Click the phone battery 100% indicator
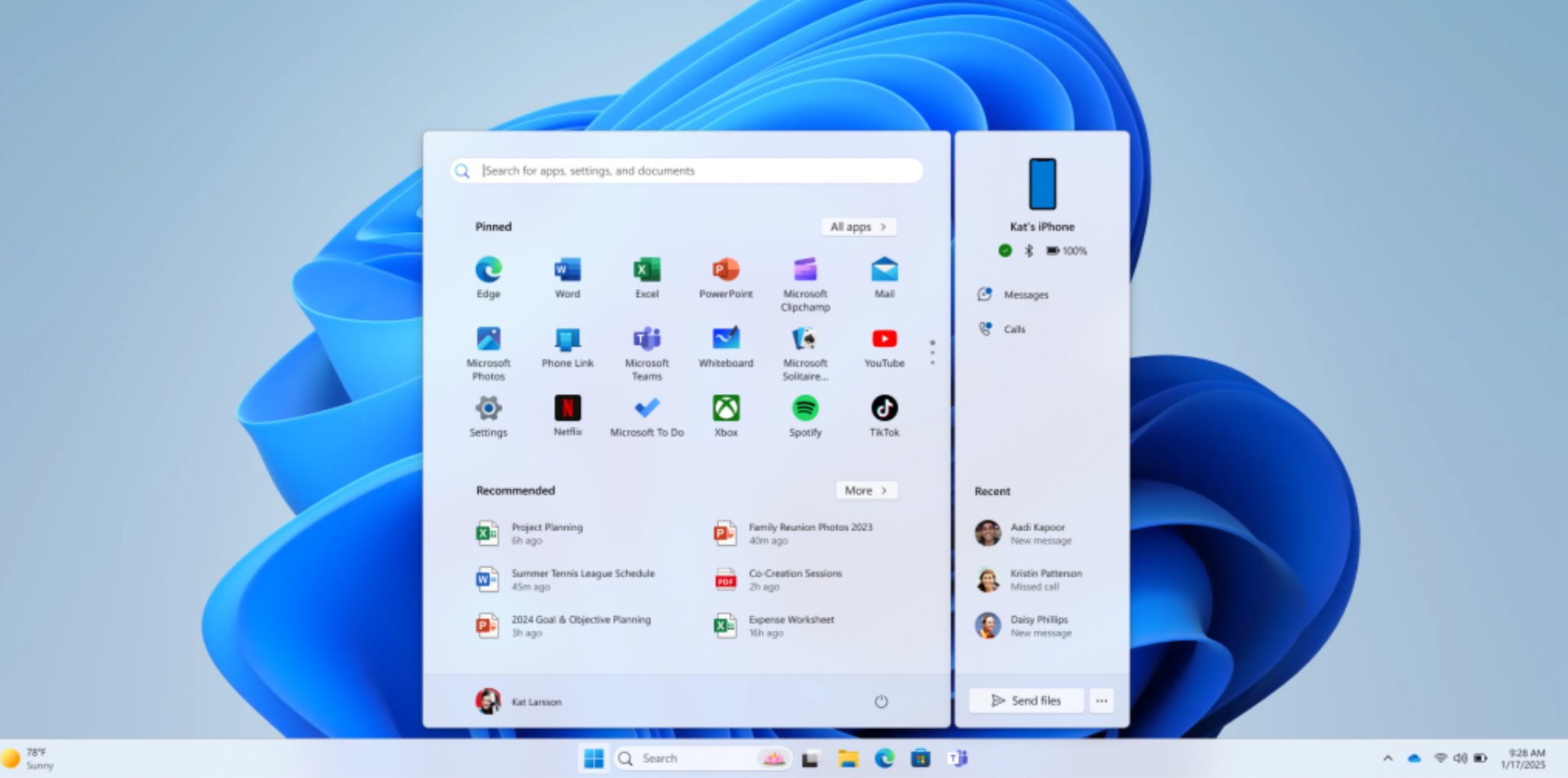This screenshot has height=778, width=1568. [1066, 251]
